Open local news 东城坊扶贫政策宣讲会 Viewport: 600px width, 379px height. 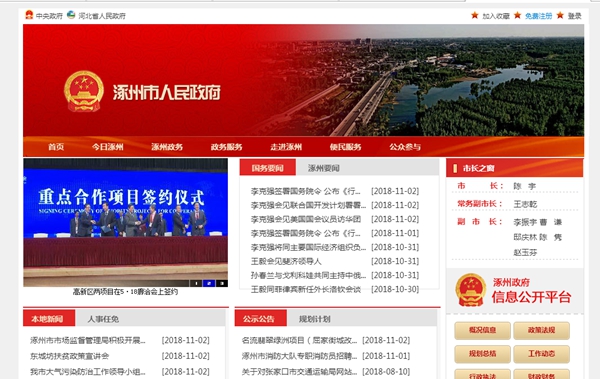coord(70,356)
